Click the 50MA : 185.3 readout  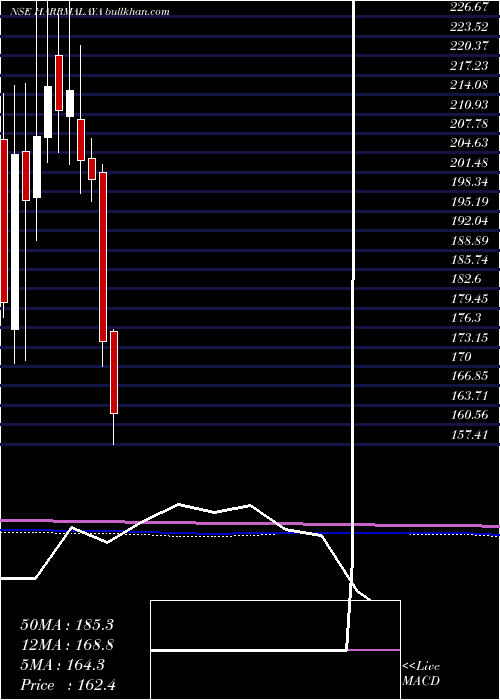tap(67, 625)
